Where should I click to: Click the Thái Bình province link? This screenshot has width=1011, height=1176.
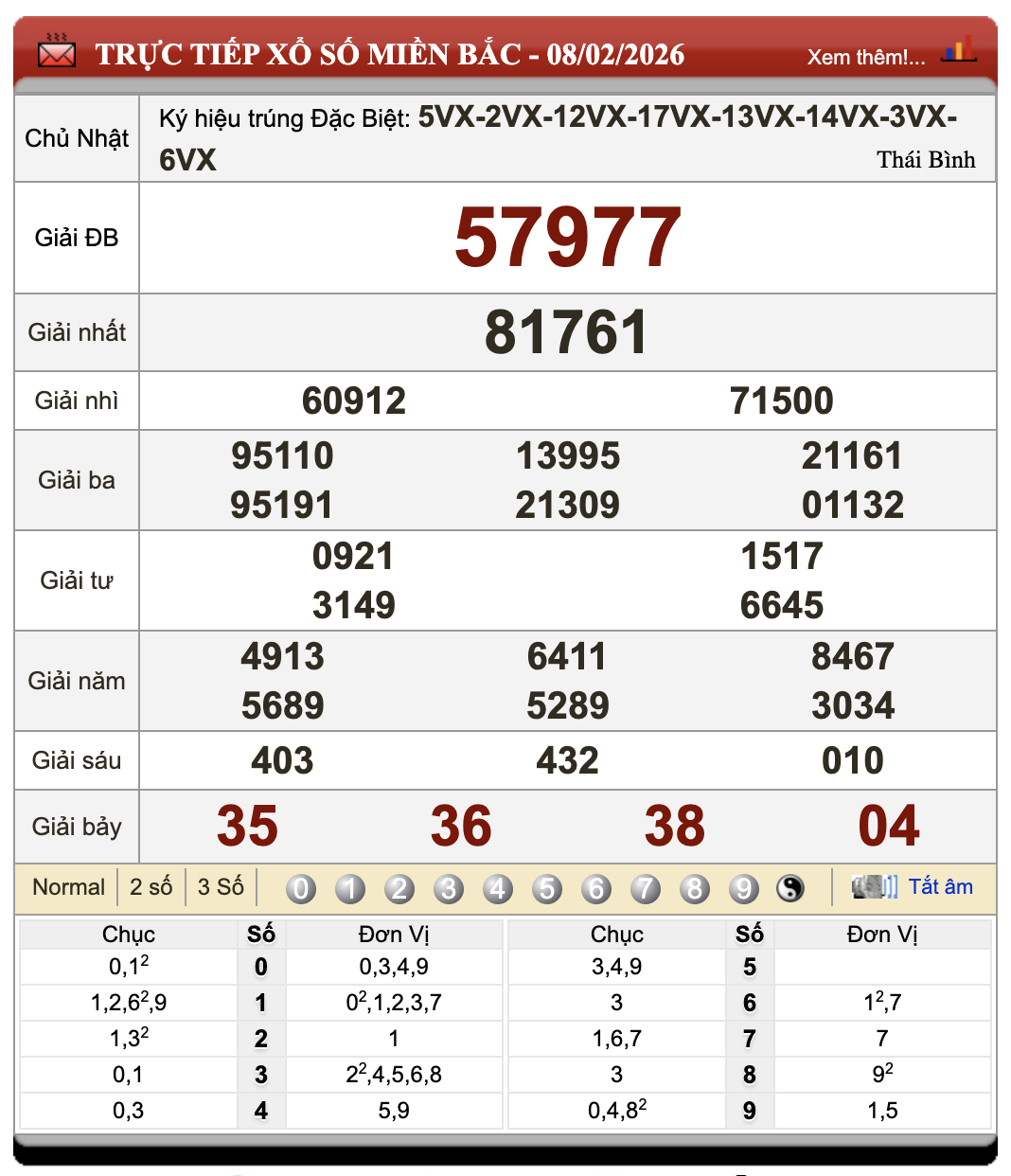click(x=925, y=160)
